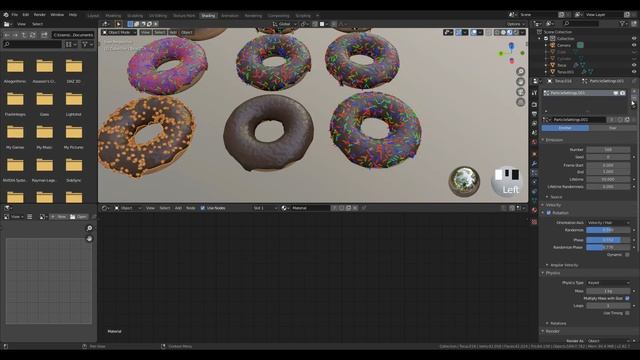Select the Hair particle type button
Image resolution: width=640 pixels, height=360 pixels.
pyautogui.click(x=612, y=128)
